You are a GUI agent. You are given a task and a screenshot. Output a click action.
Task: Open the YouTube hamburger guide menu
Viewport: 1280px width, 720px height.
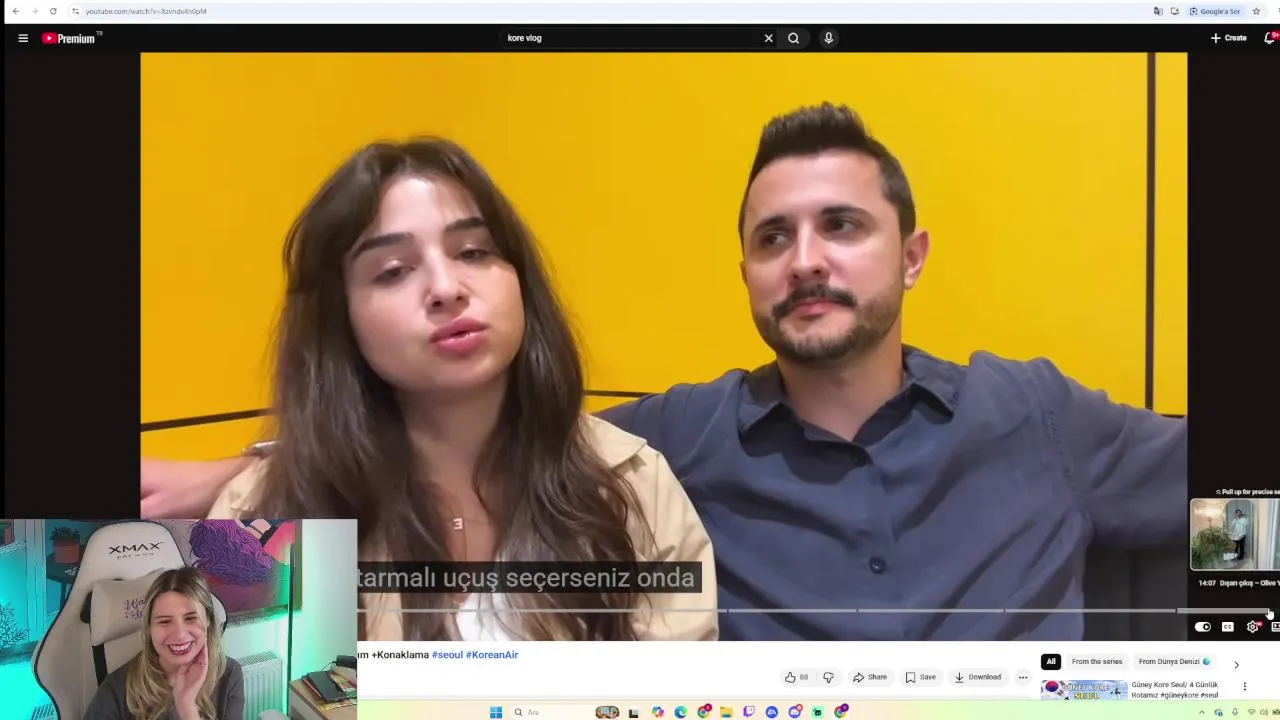23,38
